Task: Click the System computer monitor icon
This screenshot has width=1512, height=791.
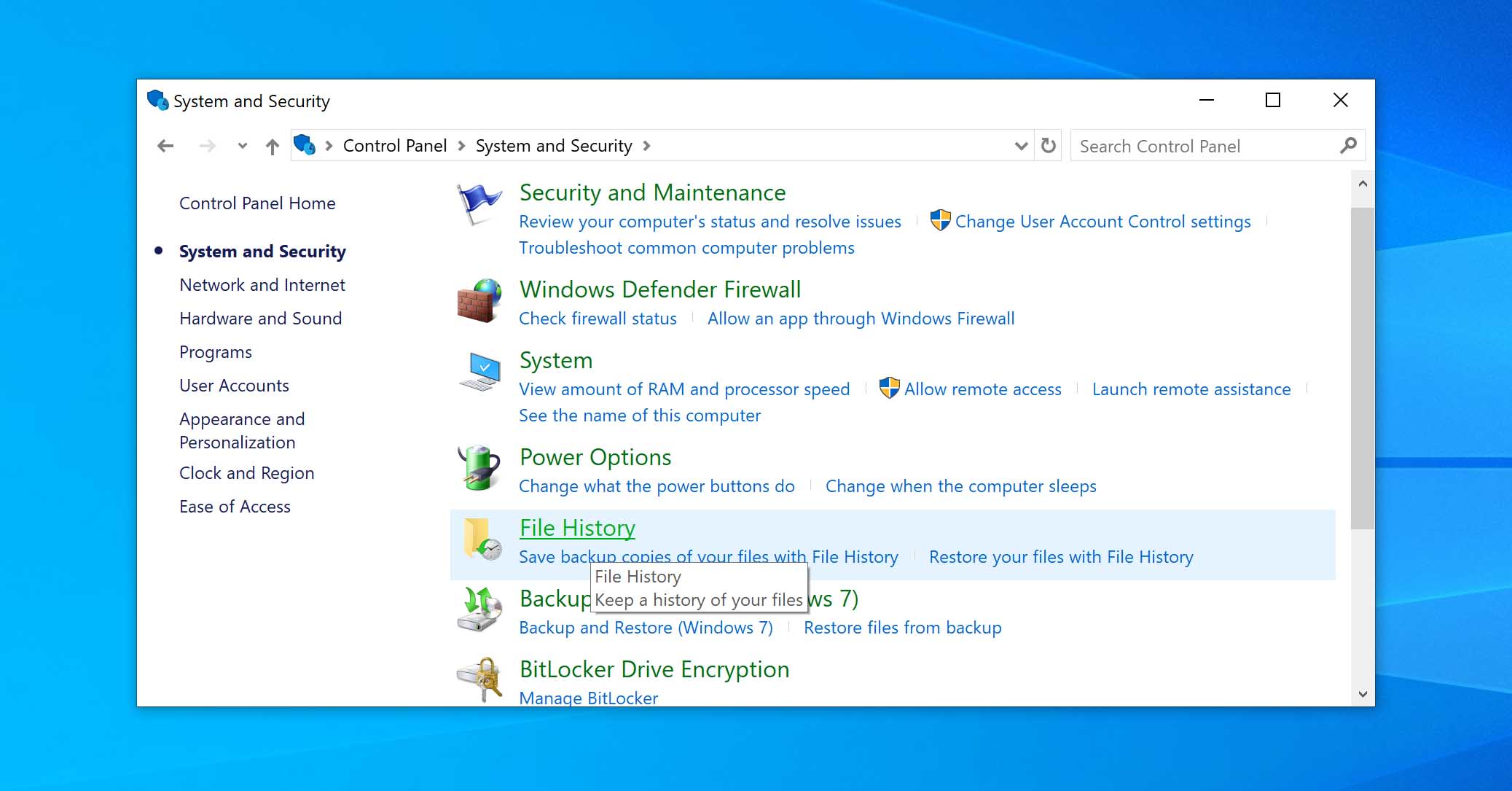Action: (480, 372)
